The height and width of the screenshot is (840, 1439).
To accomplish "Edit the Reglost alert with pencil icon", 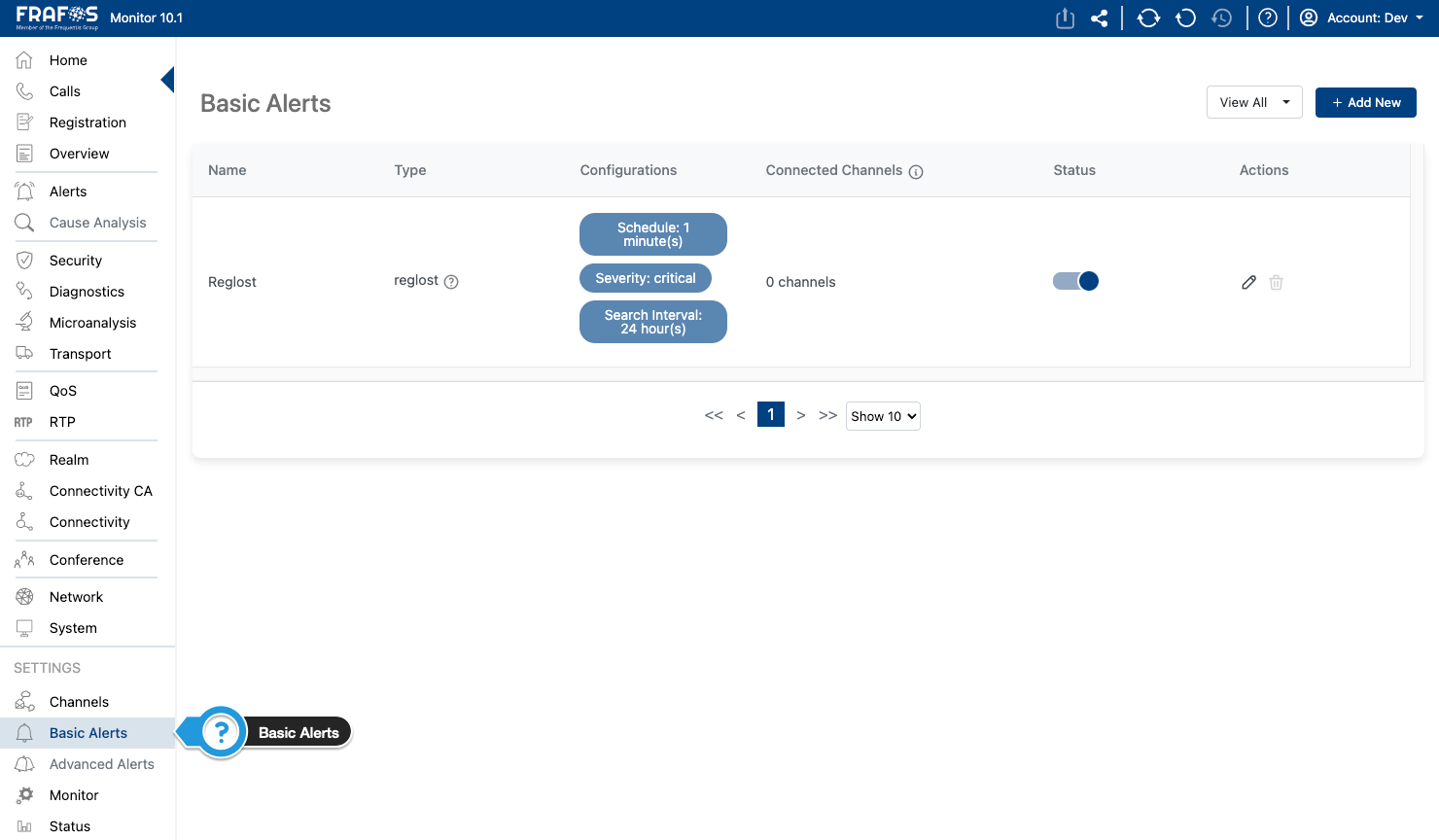I will pos(1249,282).
